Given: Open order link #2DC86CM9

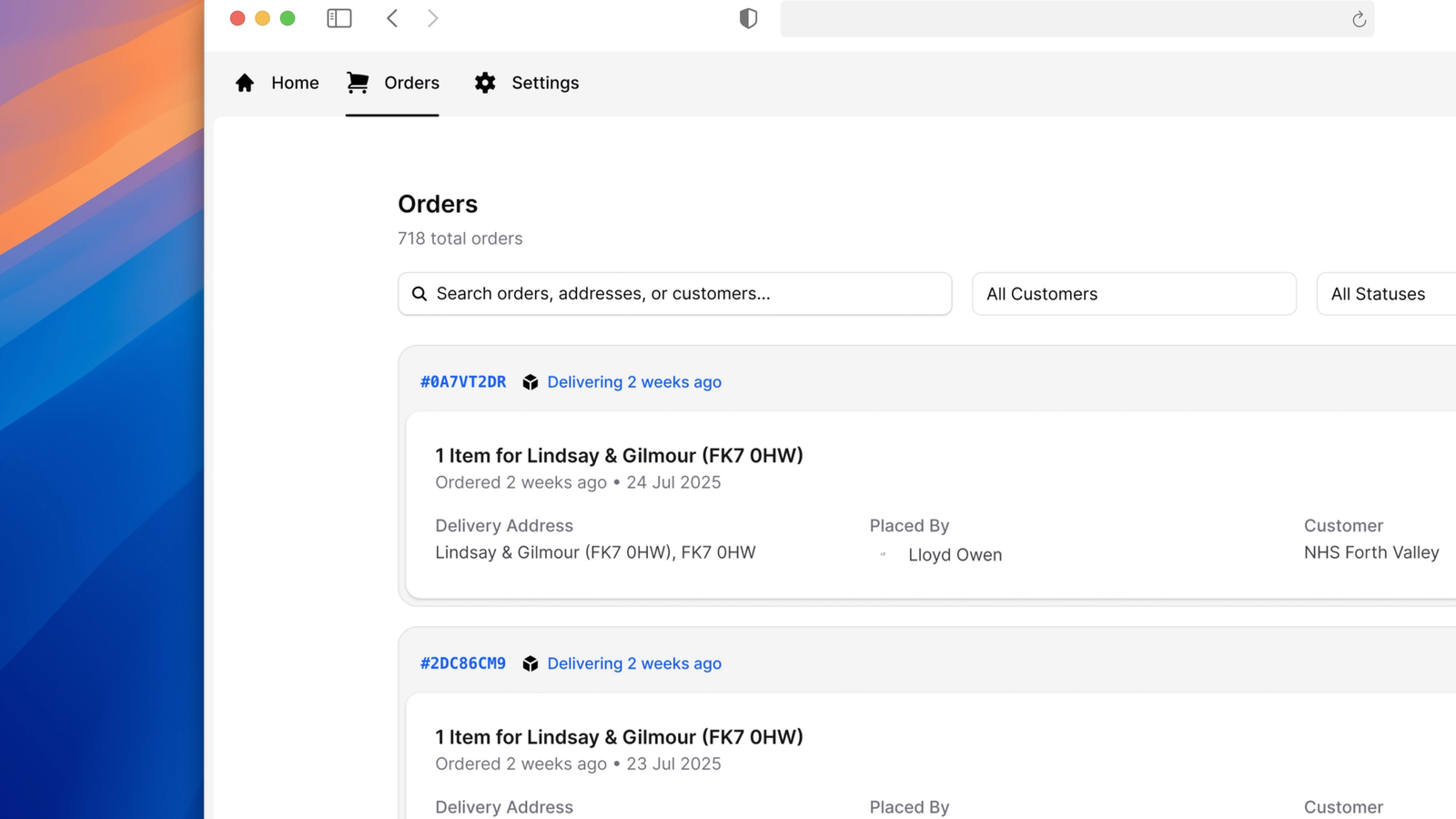Looking at the screenshot, I should pyautogui.click(x=463, y=663).
